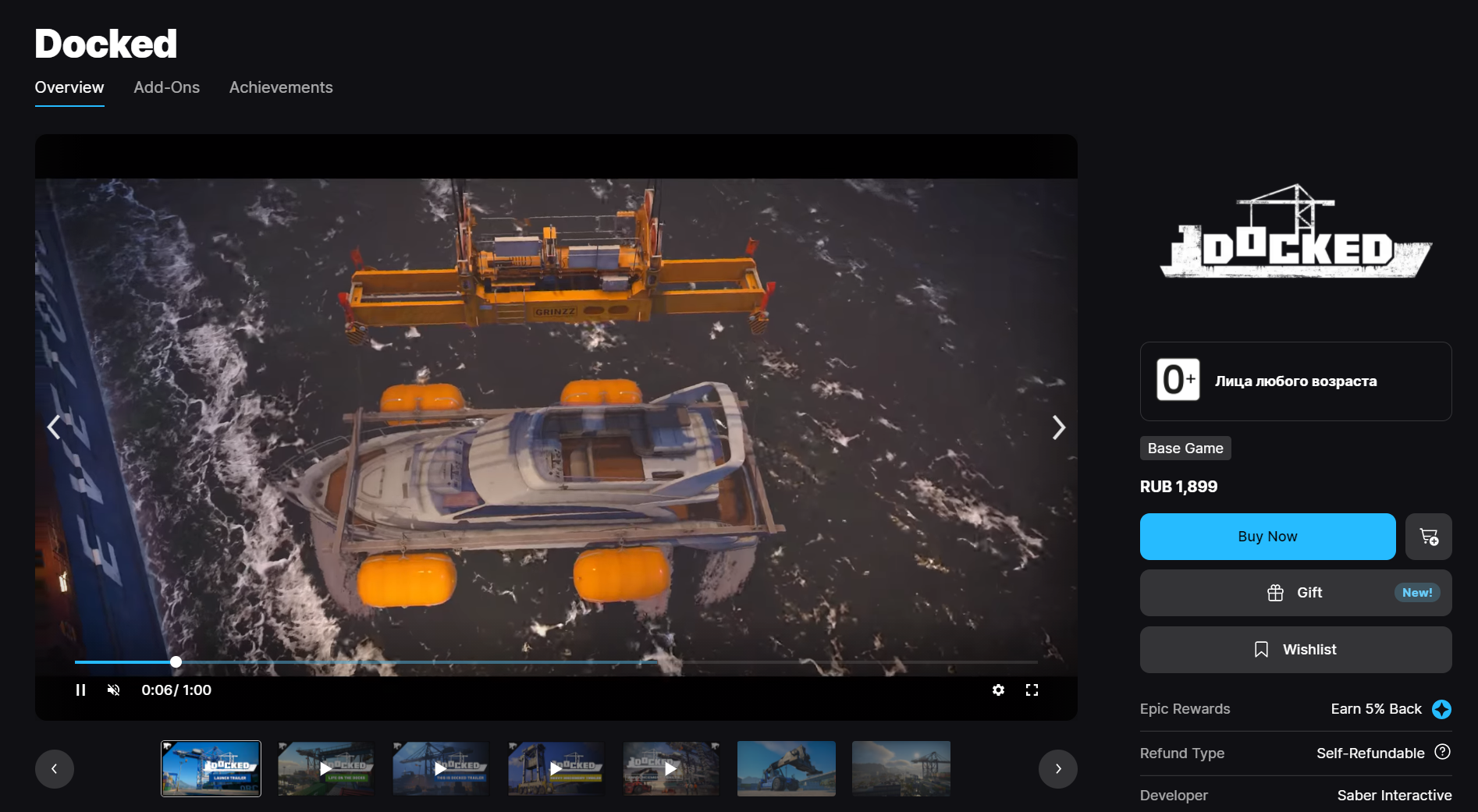This screenshot has height=812, width=1478.
Task: Click the Self-Refundable refund type text
Action: click(1370, 753)
